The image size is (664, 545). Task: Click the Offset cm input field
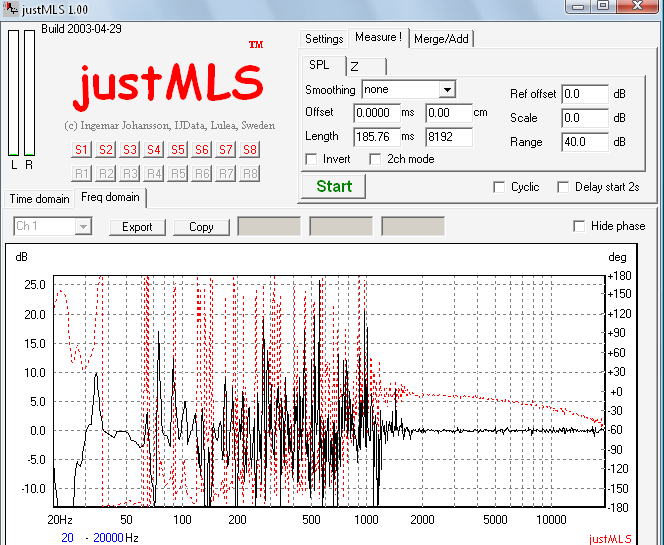pyautogui.click(x=448, y=113)
